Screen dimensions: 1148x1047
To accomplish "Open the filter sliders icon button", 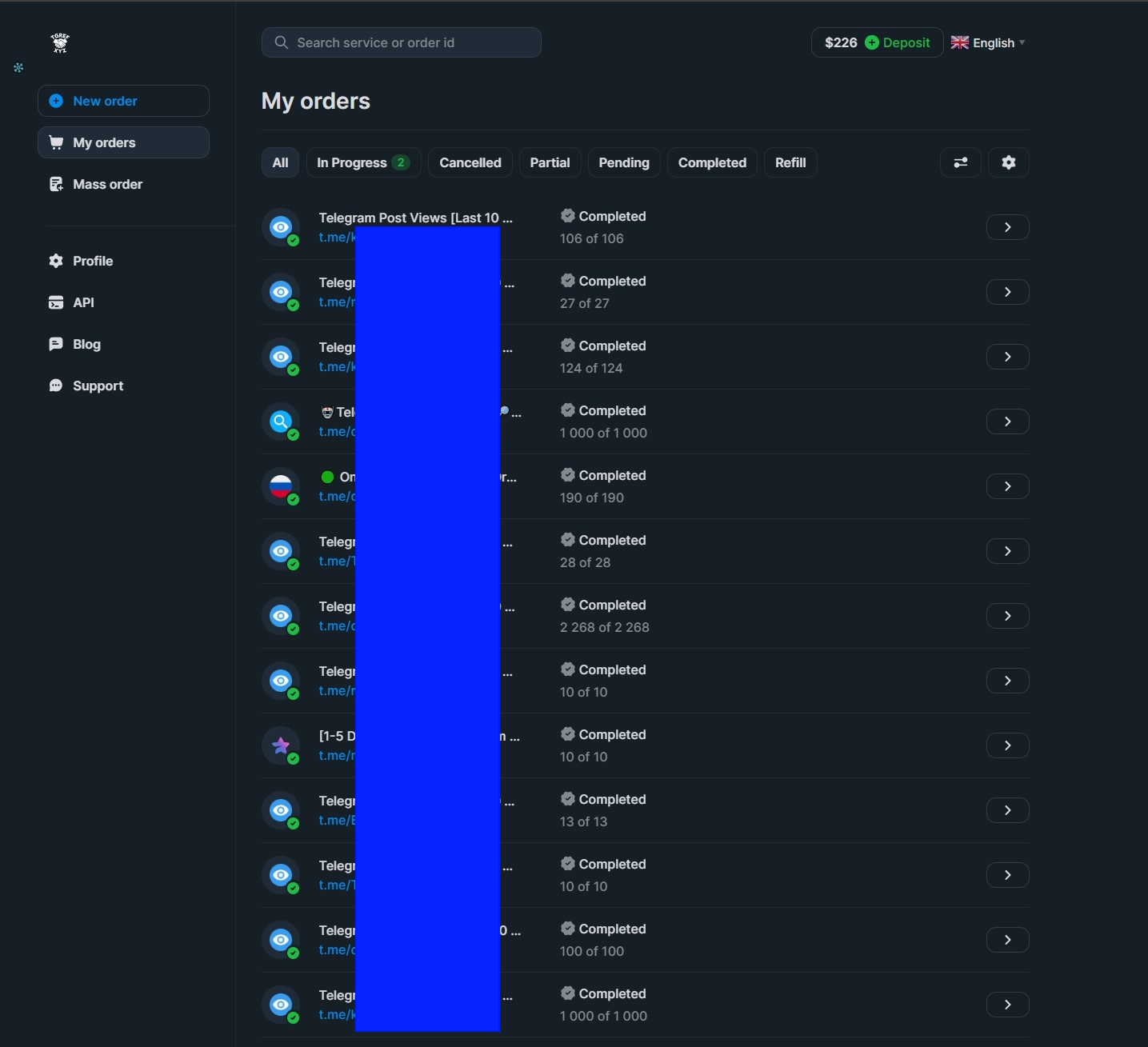I will 960,162.
